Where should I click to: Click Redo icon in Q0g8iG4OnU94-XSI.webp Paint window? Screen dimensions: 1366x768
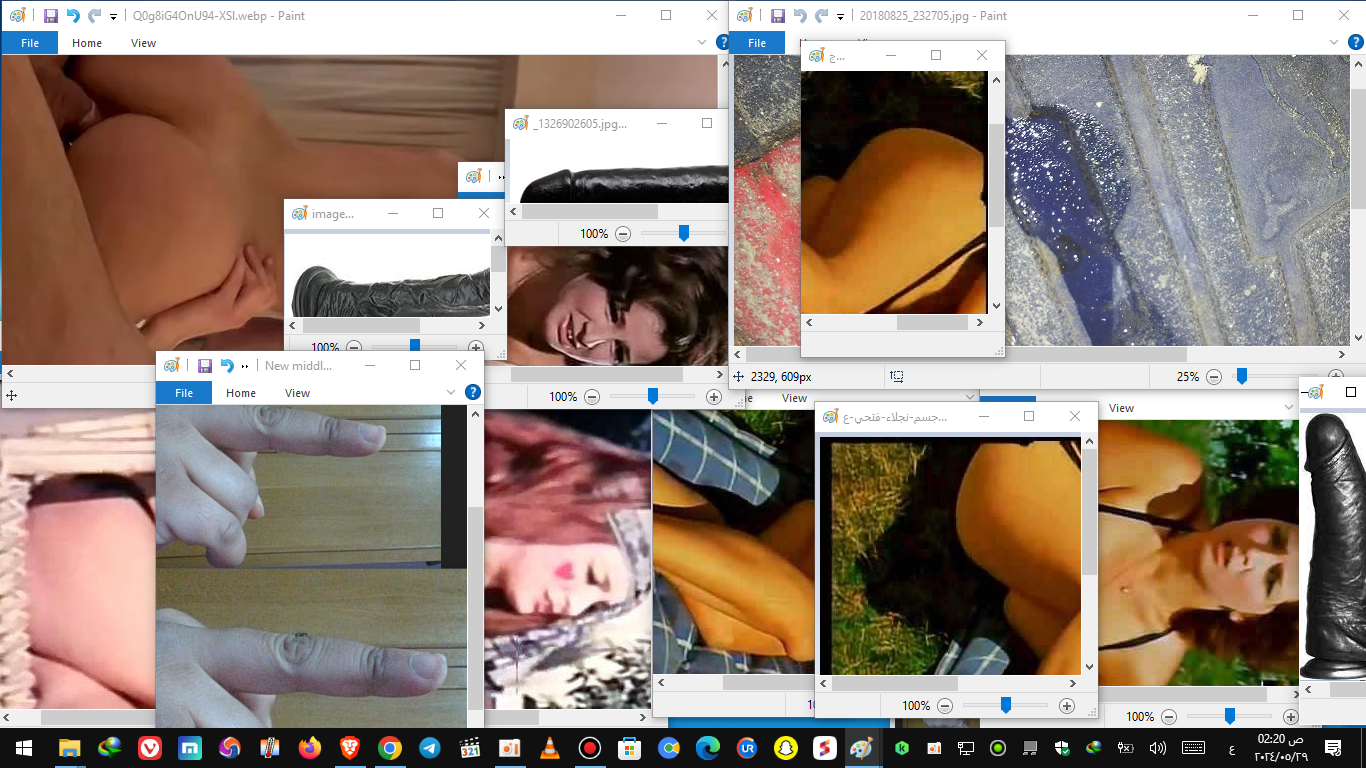click(x=94, y=16)
